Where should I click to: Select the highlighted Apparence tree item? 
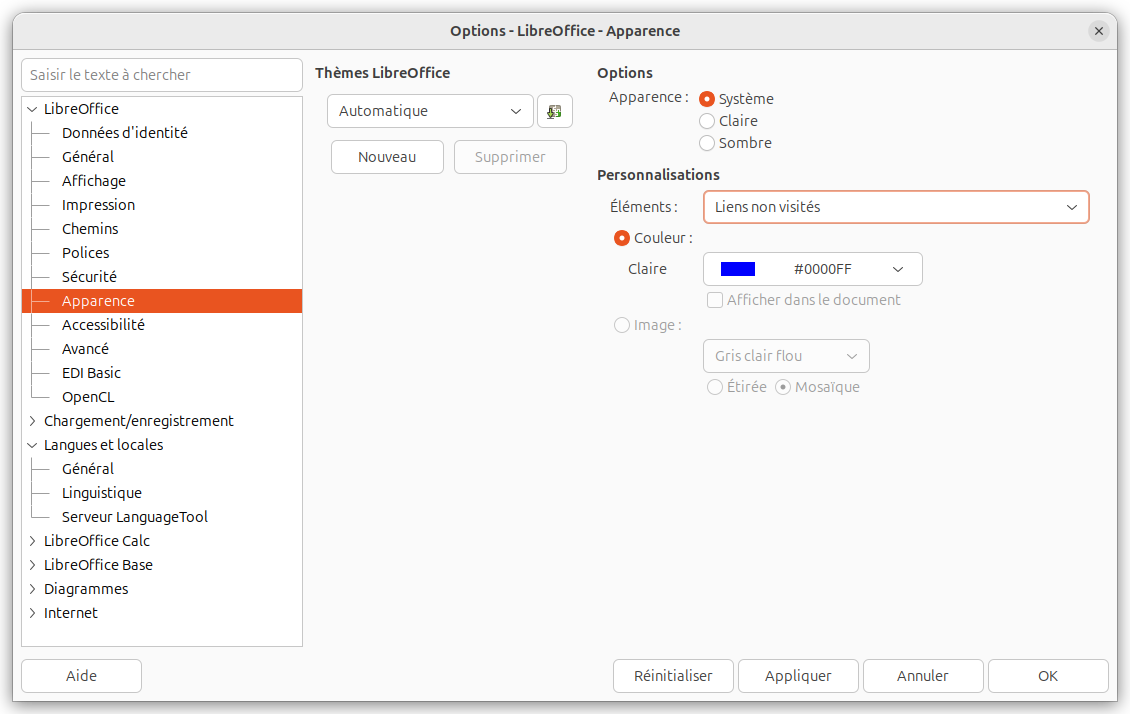click(162, 301)
